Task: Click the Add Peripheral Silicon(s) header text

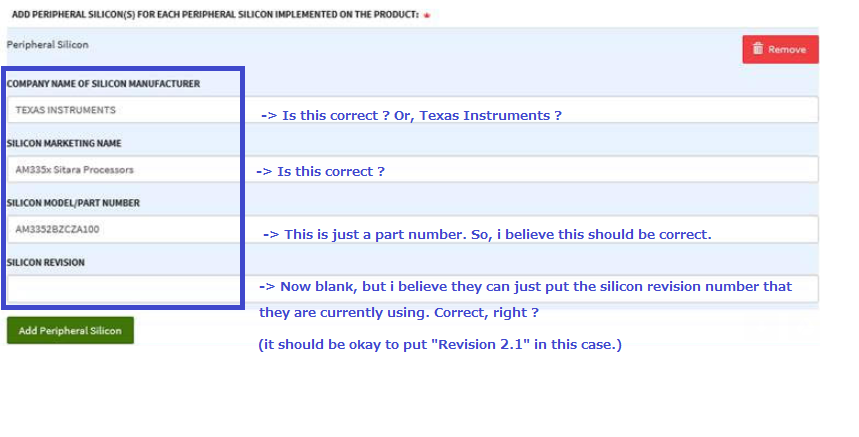Action: point(215,15)
